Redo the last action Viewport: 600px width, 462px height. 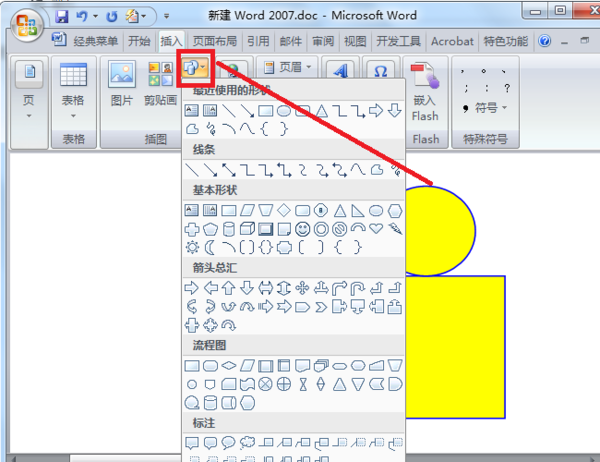pyautogui.click(x=112, y=16)
